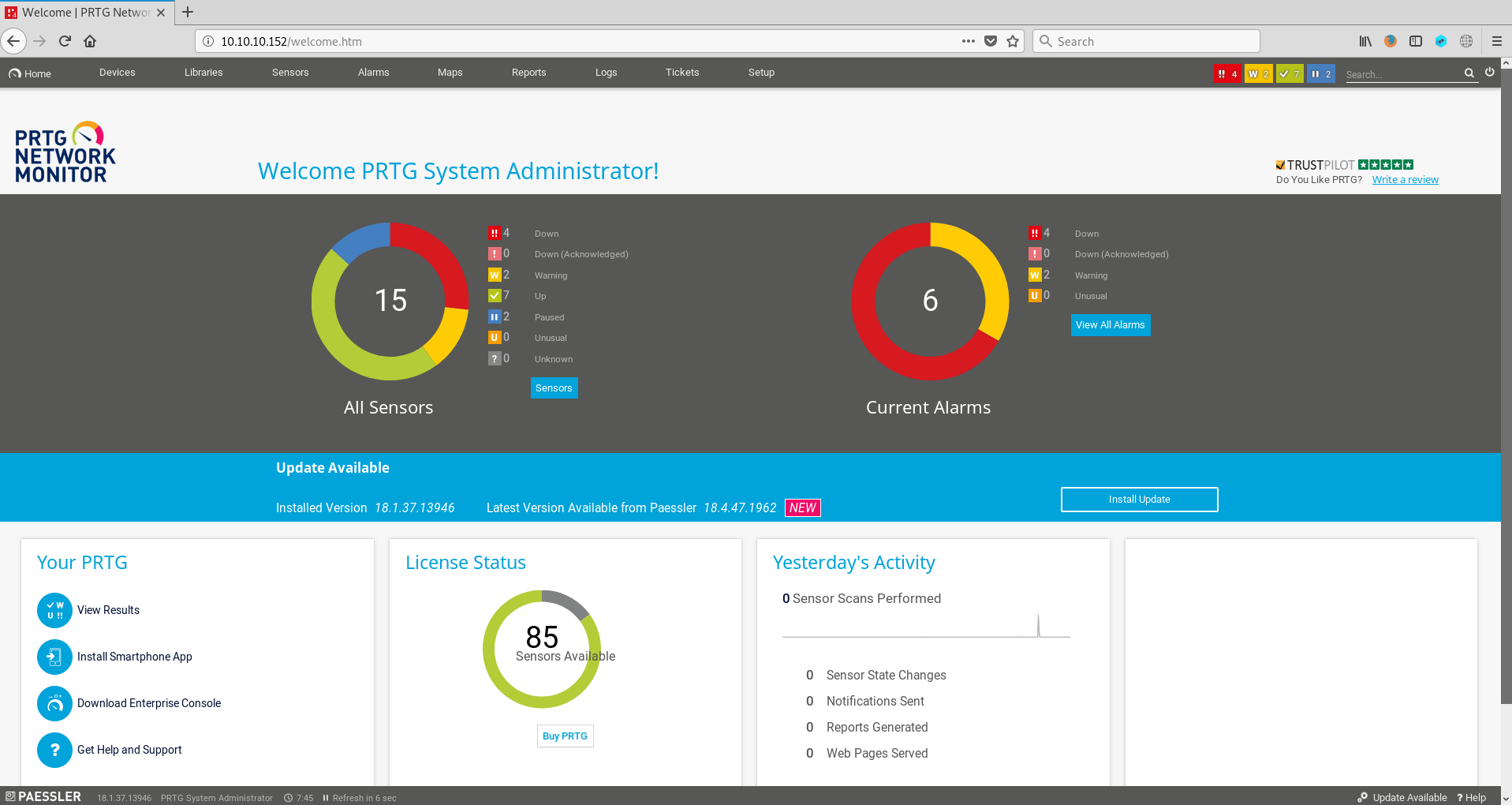Click the yellow Warning sensors badge in header

click(1258, 74)
